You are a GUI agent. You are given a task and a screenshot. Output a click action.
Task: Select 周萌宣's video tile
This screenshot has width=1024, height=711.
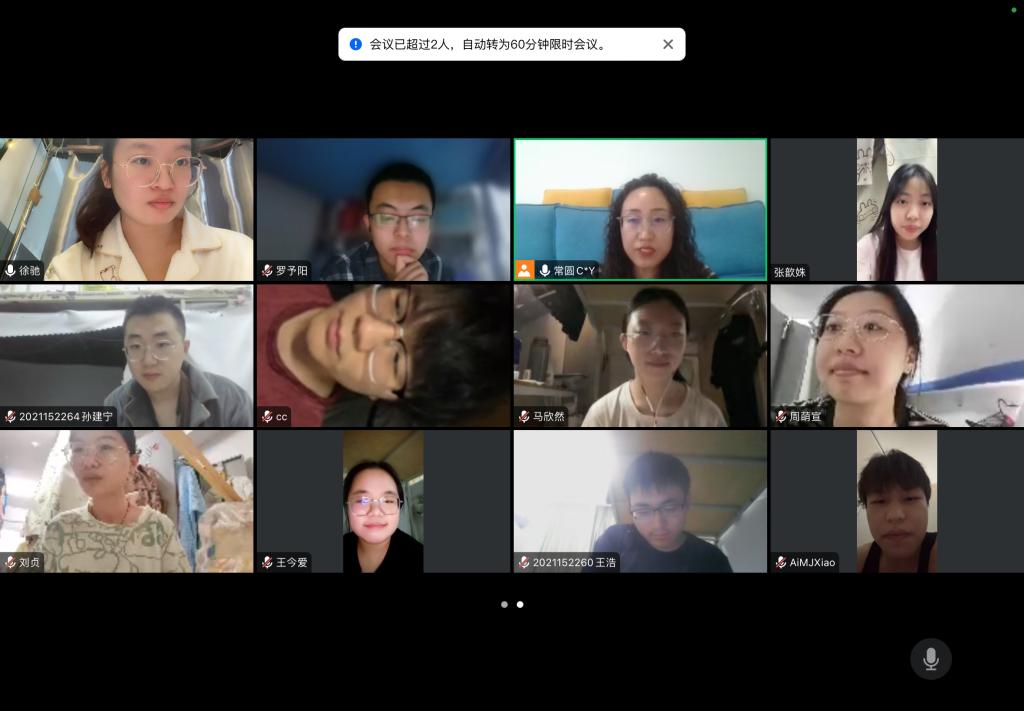897,356
